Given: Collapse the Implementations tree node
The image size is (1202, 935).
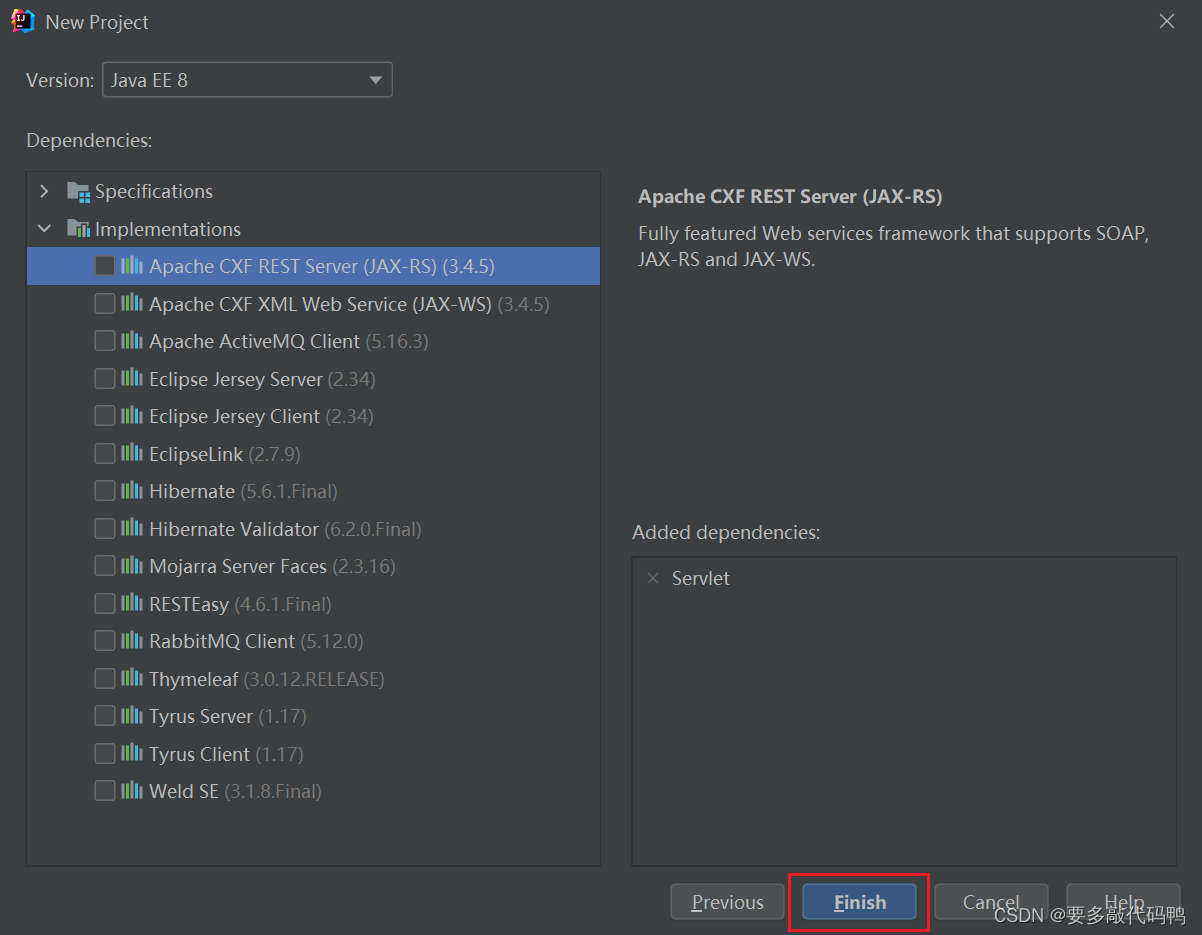Looking at the screenshot, I should click(44, 229).
